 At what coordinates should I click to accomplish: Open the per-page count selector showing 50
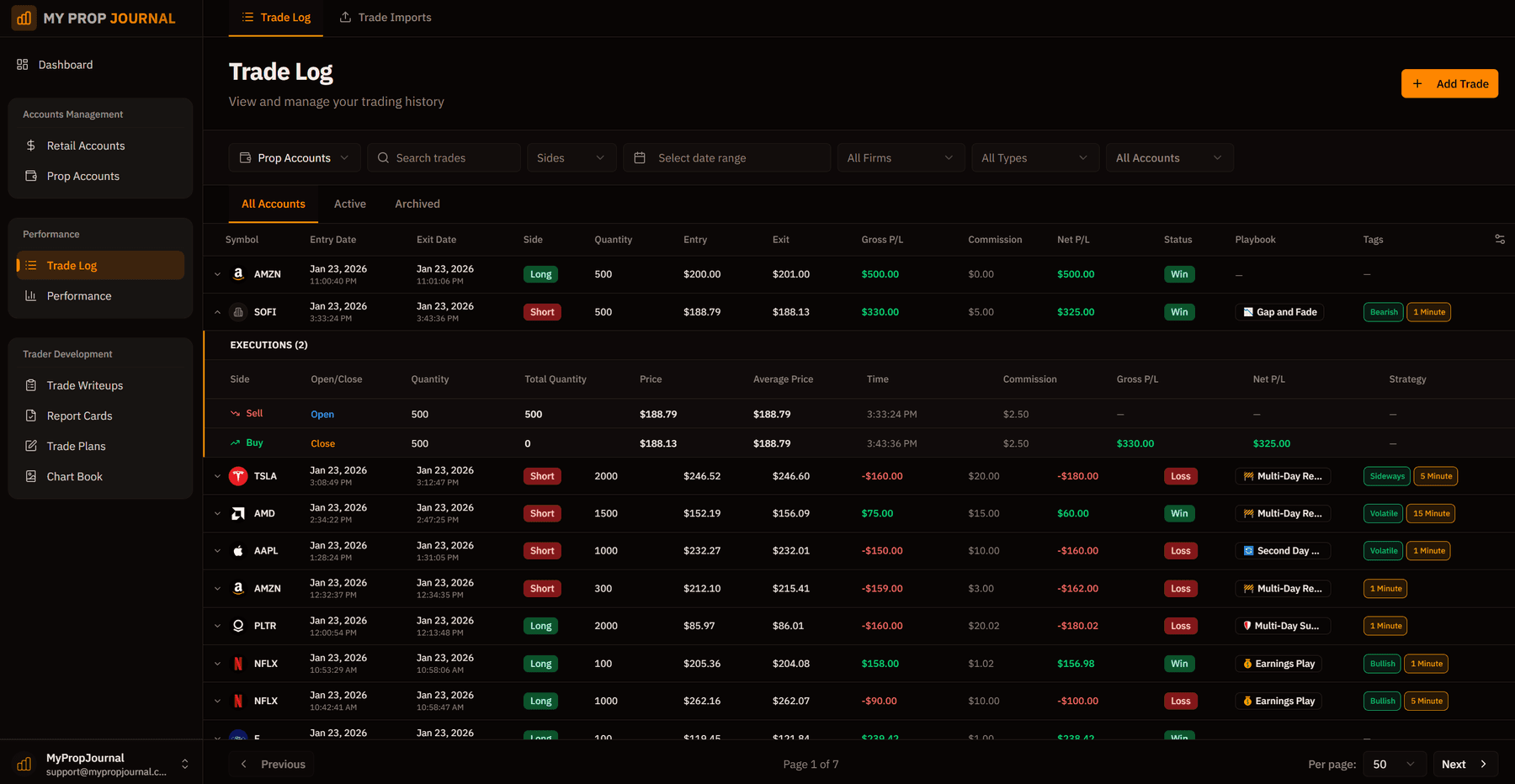[1393, 764]
